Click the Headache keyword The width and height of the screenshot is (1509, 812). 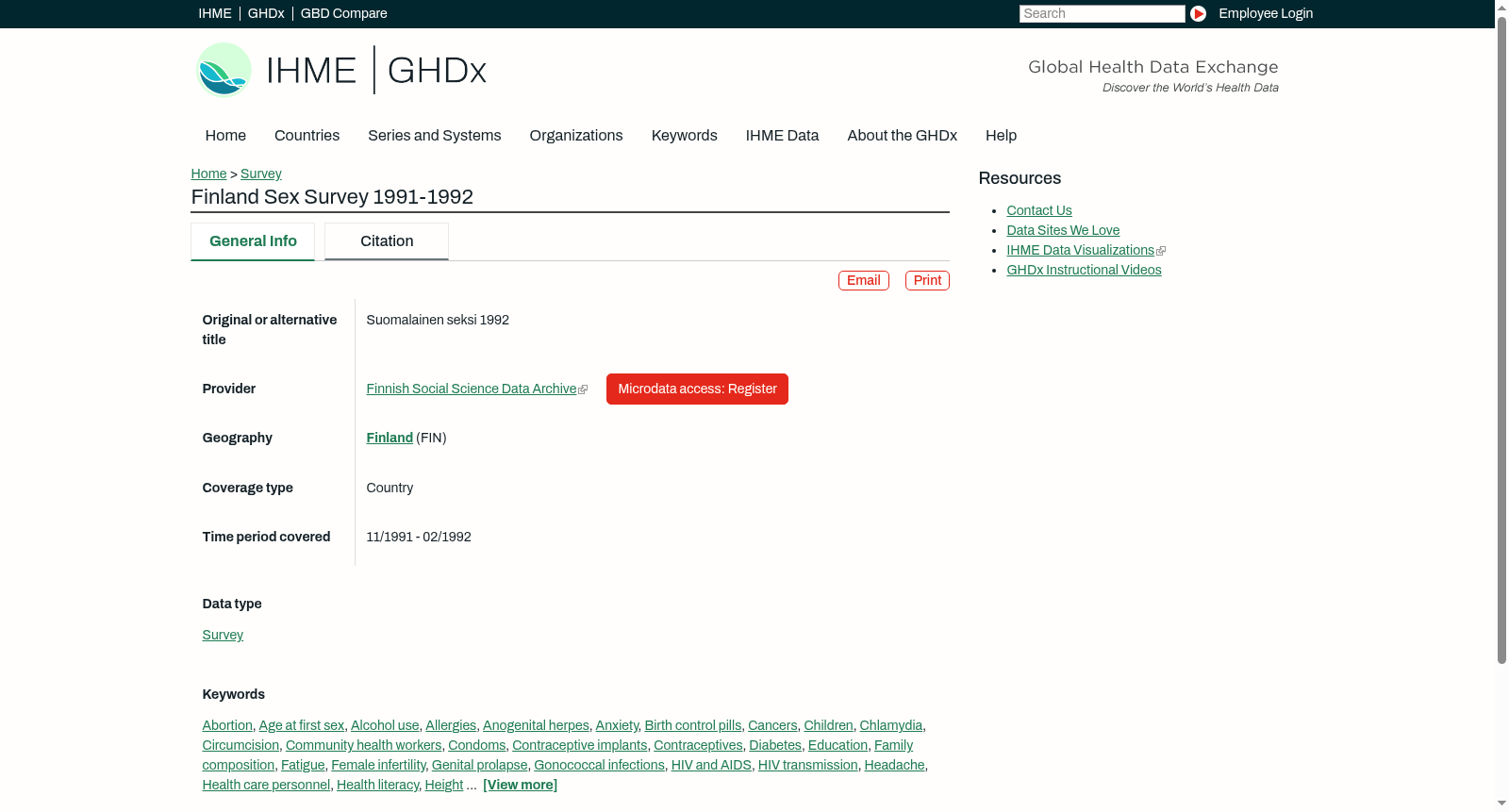[x=894, y=765]
